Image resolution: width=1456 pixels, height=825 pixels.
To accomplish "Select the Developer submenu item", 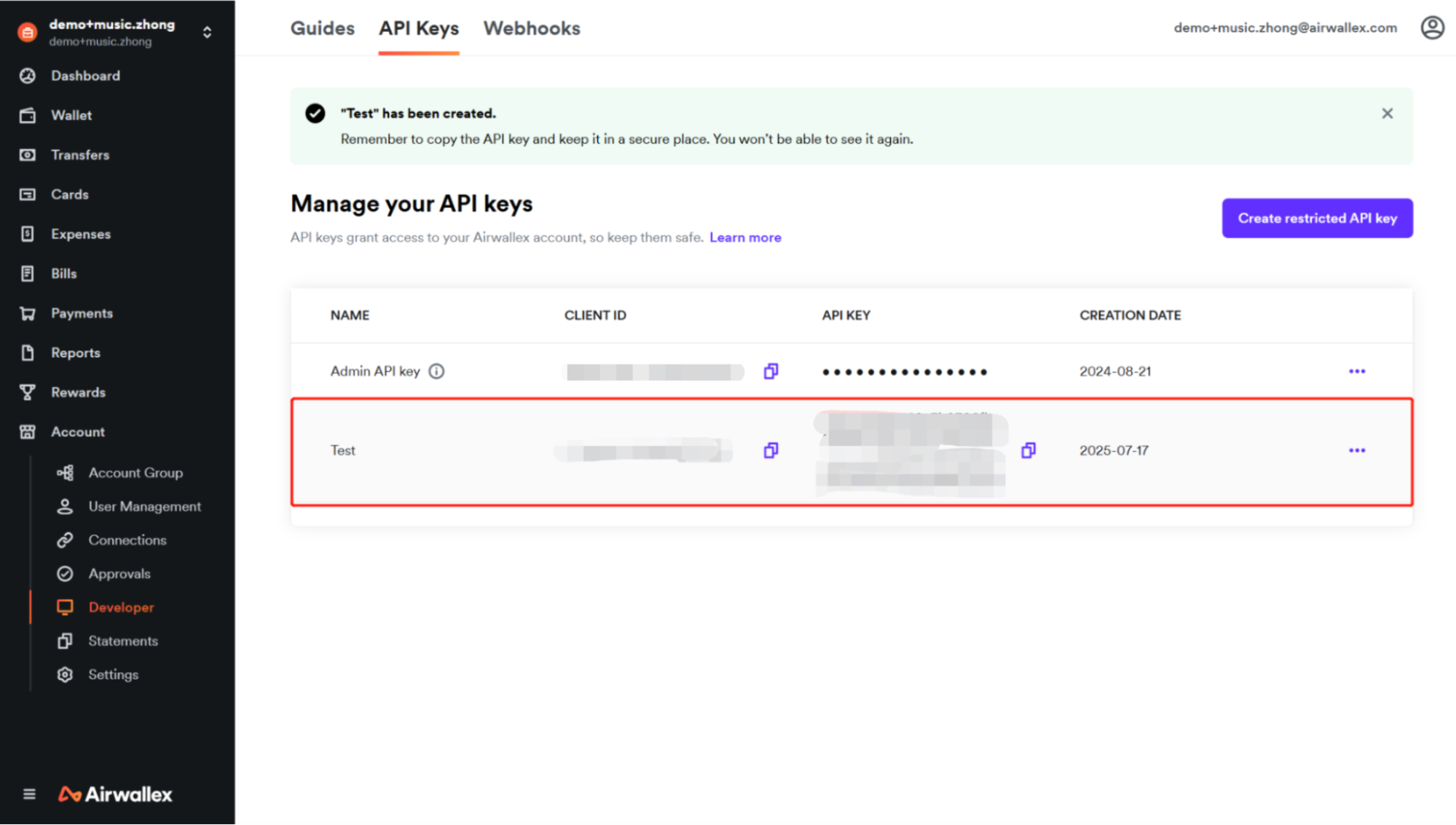I will [120, 607].
